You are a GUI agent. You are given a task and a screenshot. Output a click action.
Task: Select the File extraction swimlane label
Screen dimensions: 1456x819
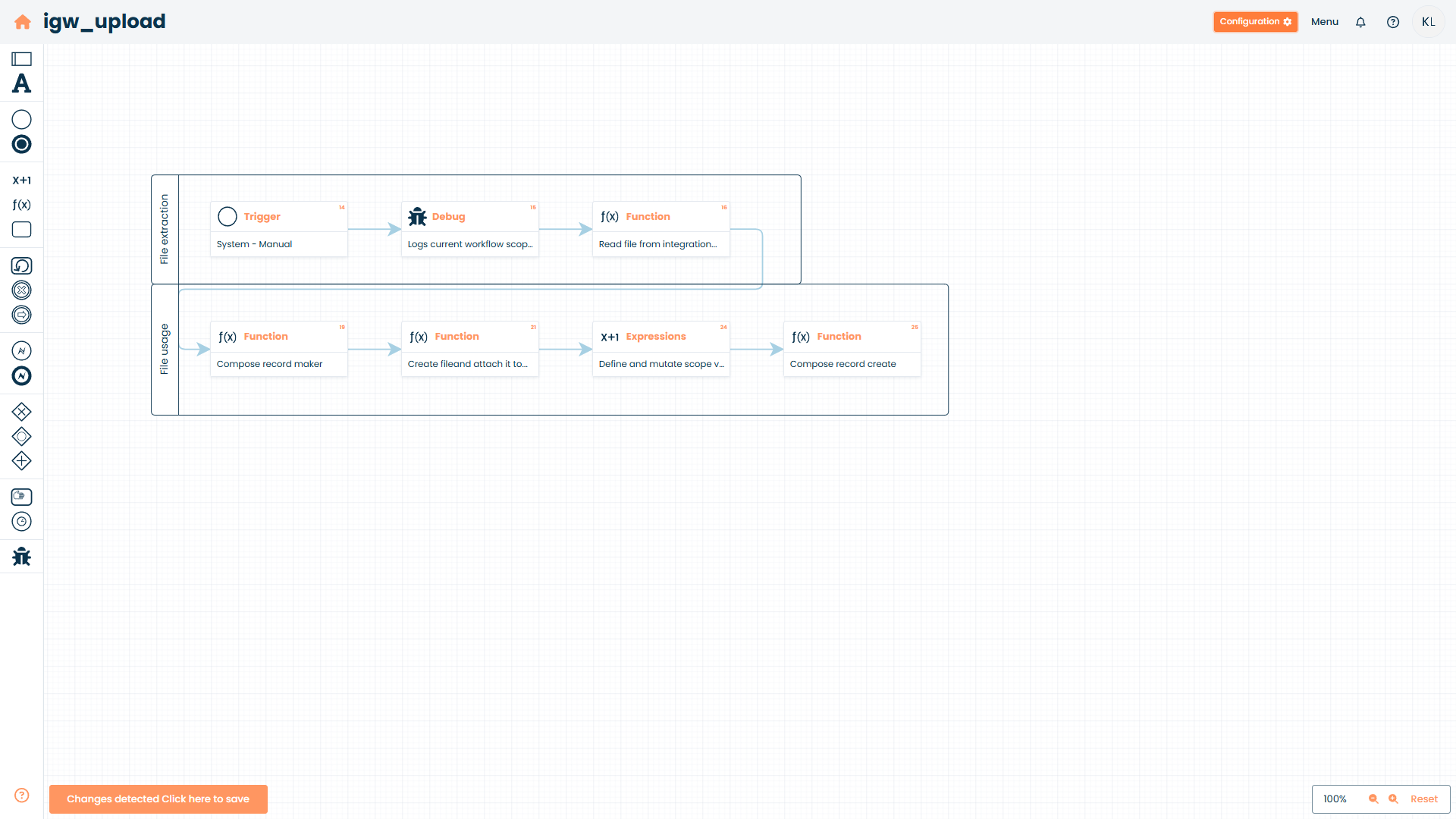[165, 229]
